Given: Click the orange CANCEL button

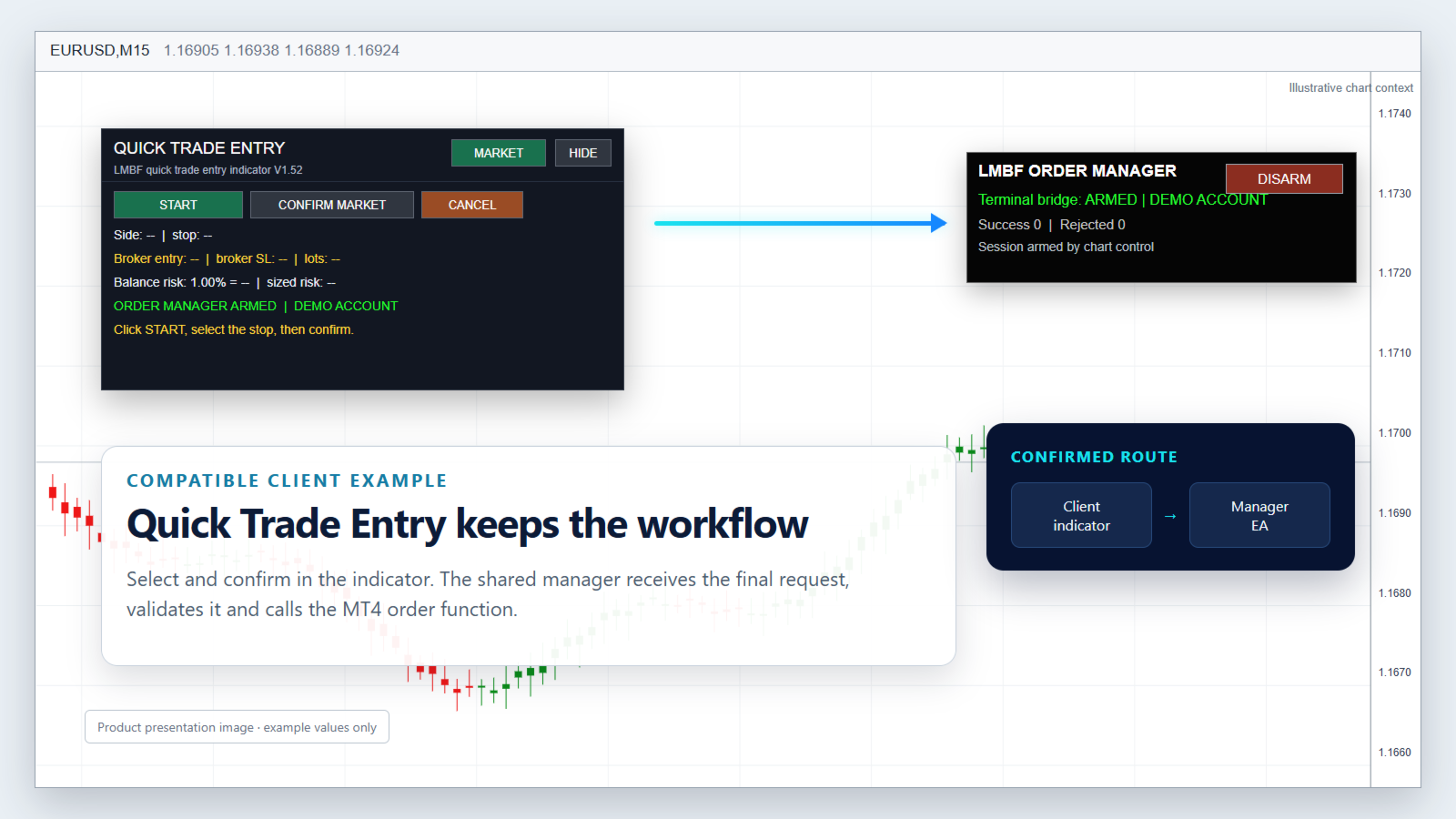Looking at the screenshot, I should click(x=472, y=205).
